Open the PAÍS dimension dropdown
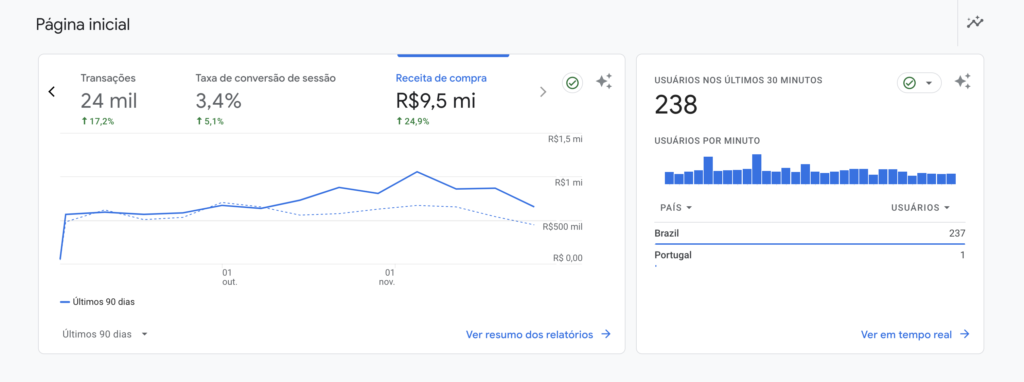This screenshot has width=1024, height=382. [x=676, y=208]
